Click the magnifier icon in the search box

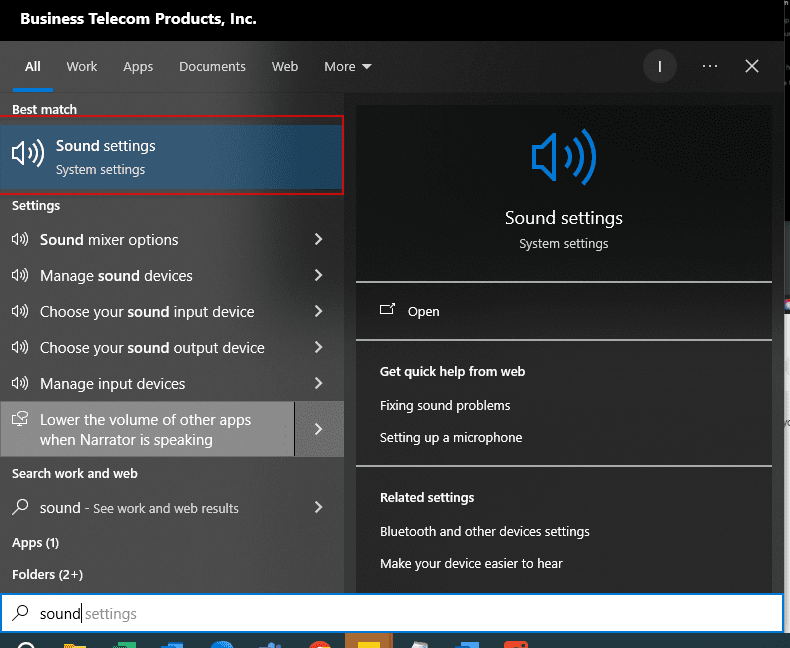pyautogui.click(x=20, y=613)
